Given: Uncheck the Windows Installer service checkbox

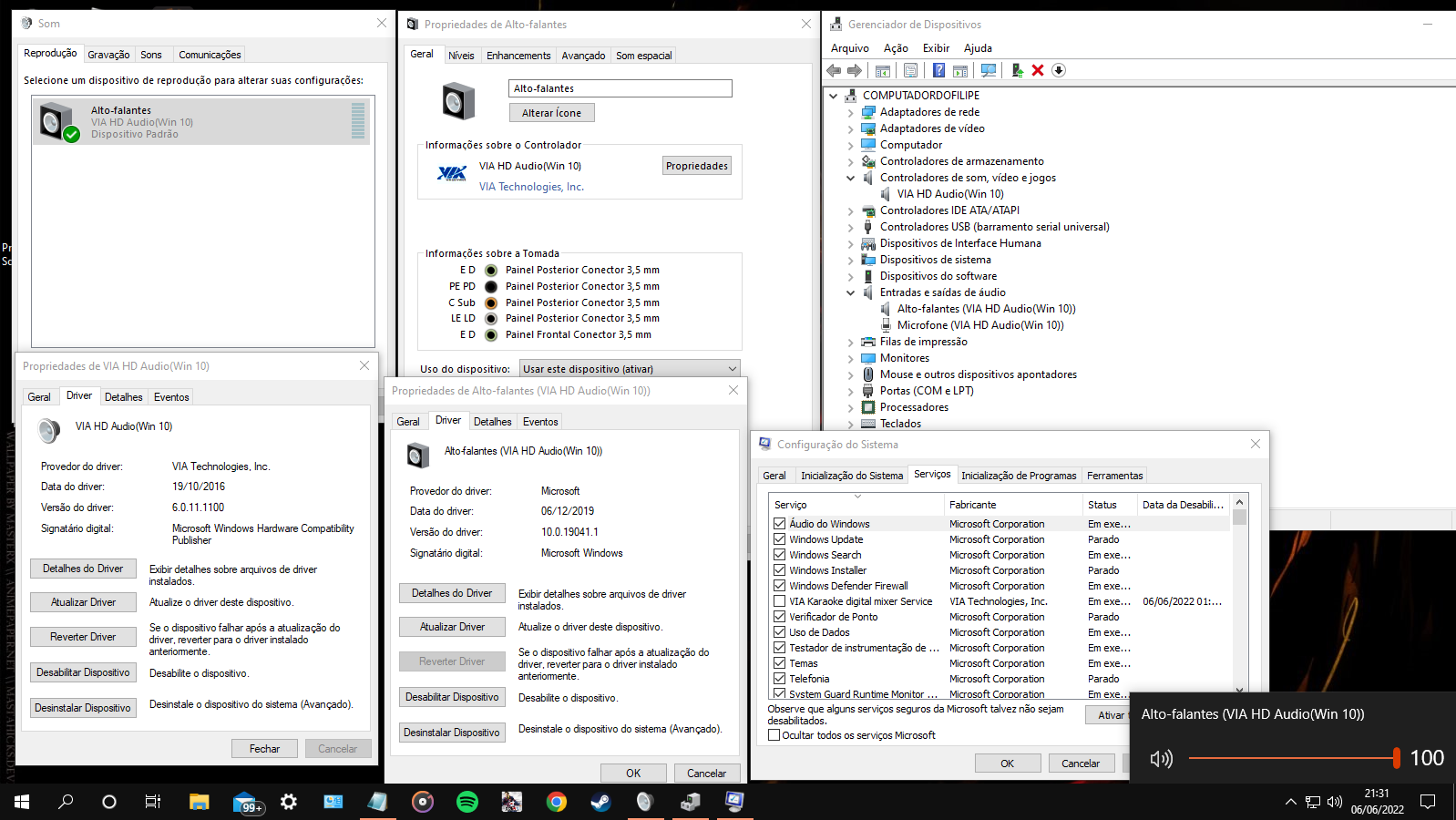Looking at the screenshot, I should pyautogui.click(x=779, y=570).
